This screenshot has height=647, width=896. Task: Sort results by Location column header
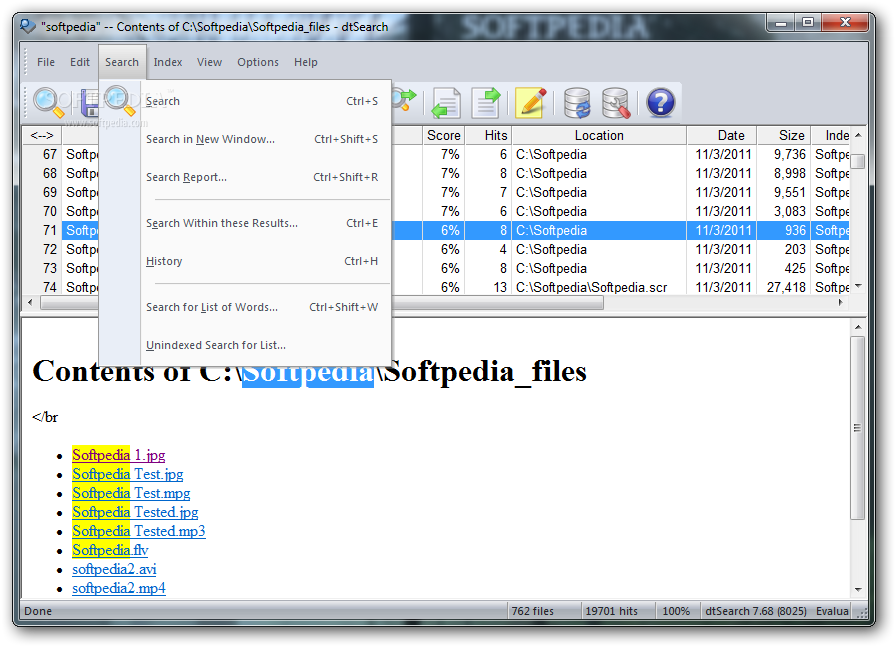[x=599, y=135]
